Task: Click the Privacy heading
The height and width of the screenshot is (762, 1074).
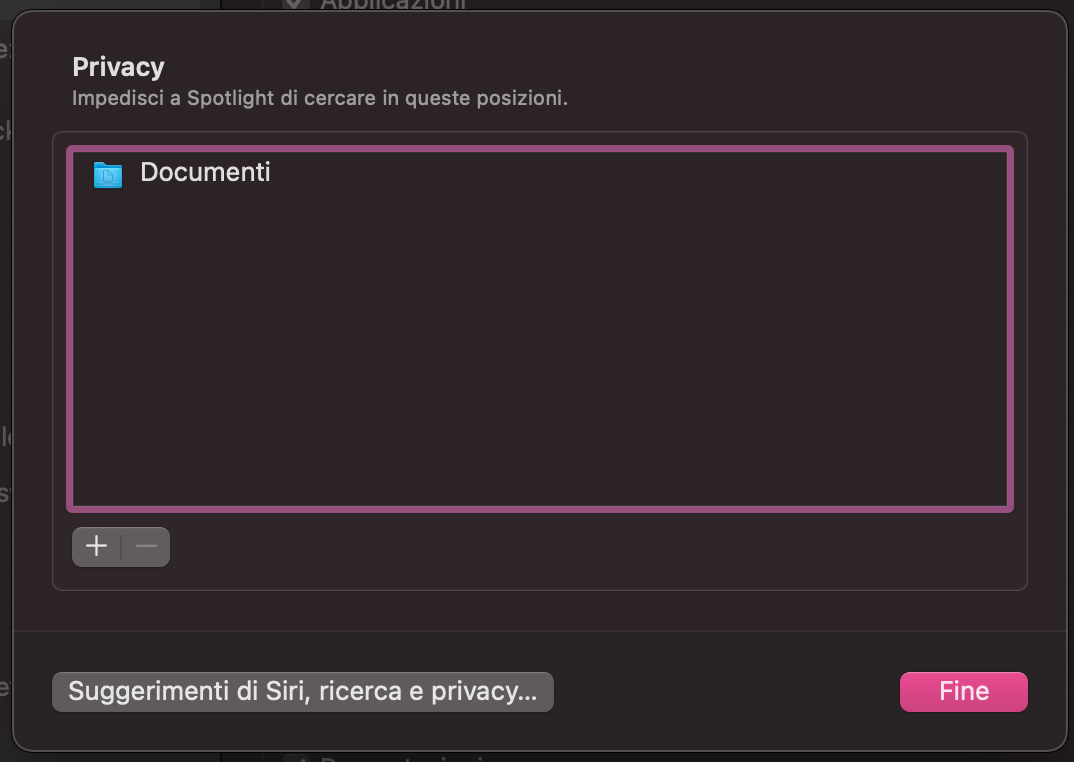Action: [x=118, y=67]
